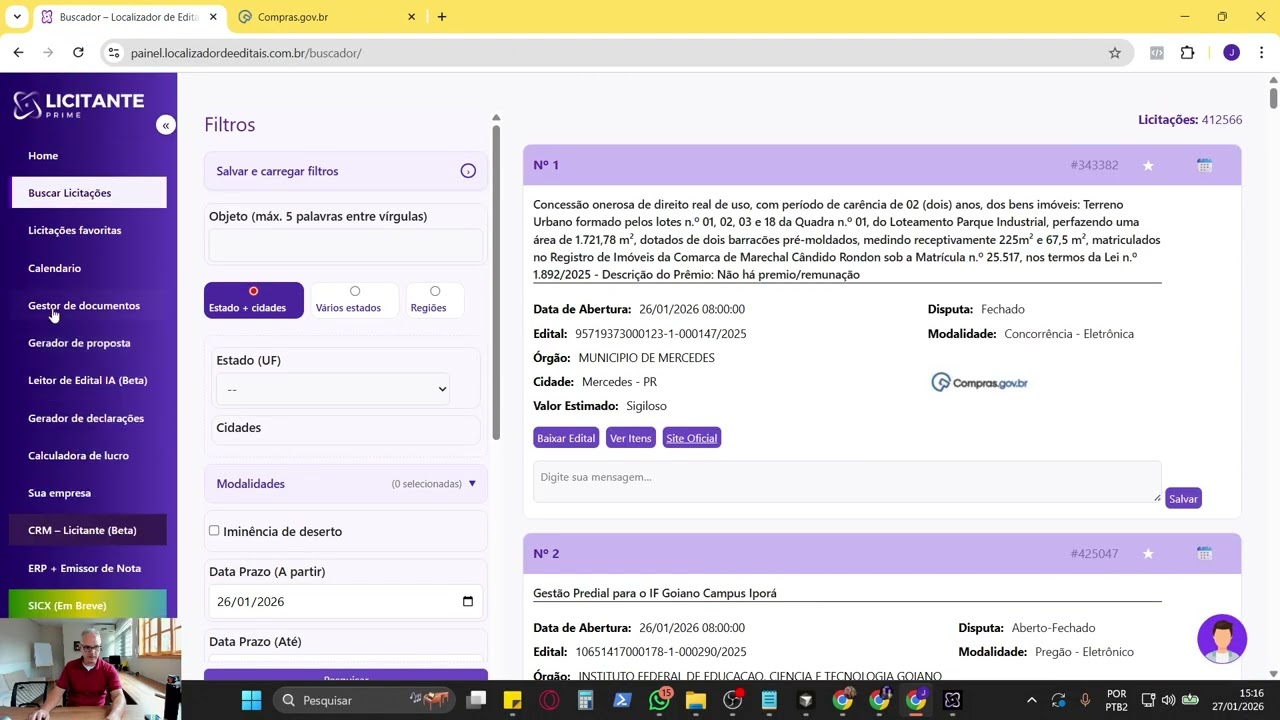Click Baixar Edital for licitação Nº 1
1280x720 pixels.
point(566,438)
